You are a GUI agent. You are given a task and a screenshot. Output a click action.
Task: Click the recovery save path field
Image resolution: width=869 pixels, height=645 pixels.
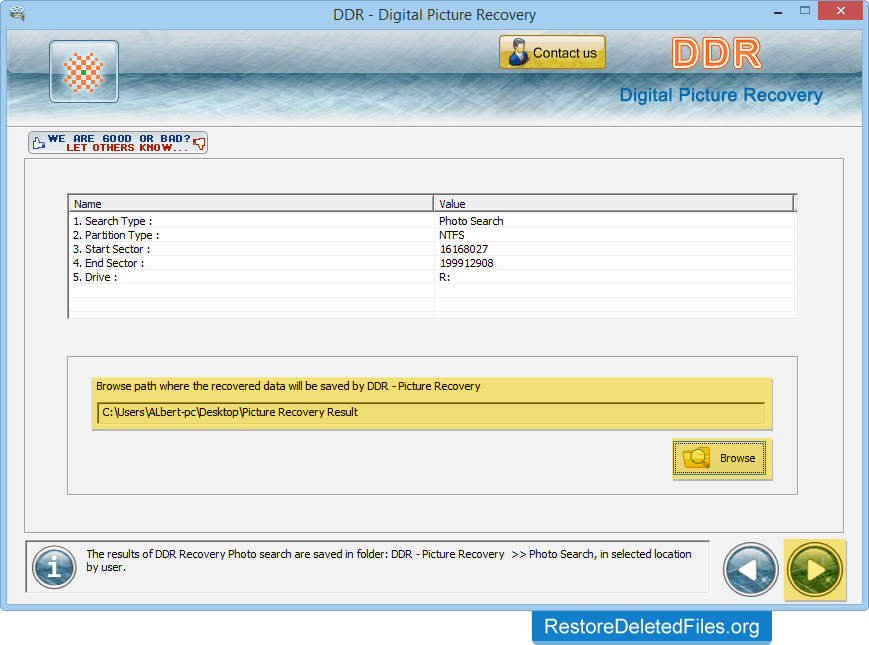[431, 413]
